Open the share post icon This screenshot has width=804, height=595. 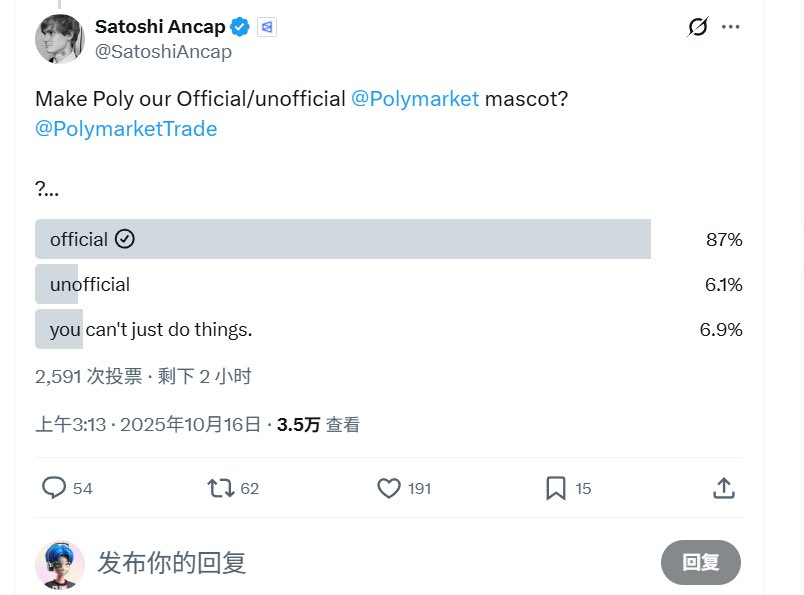point(724,488)
